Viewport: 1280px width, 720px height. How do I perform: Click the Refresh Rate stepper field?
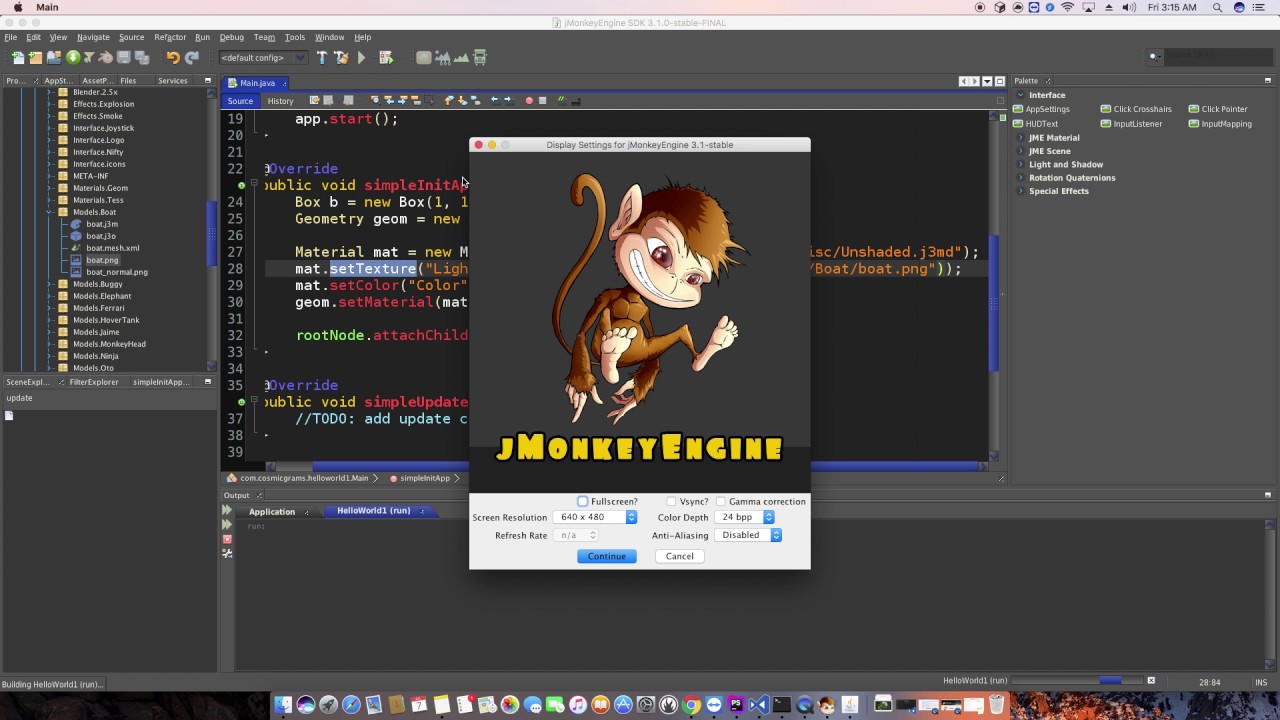(576, 535)
